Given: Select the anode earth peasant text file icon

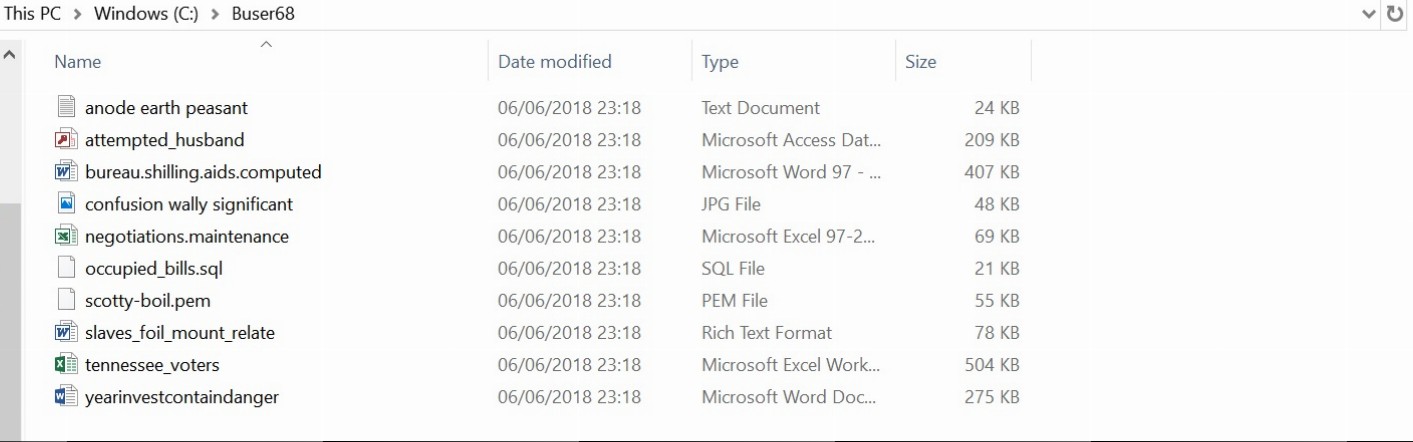Looking at the screenshot, I should point(66,107).
